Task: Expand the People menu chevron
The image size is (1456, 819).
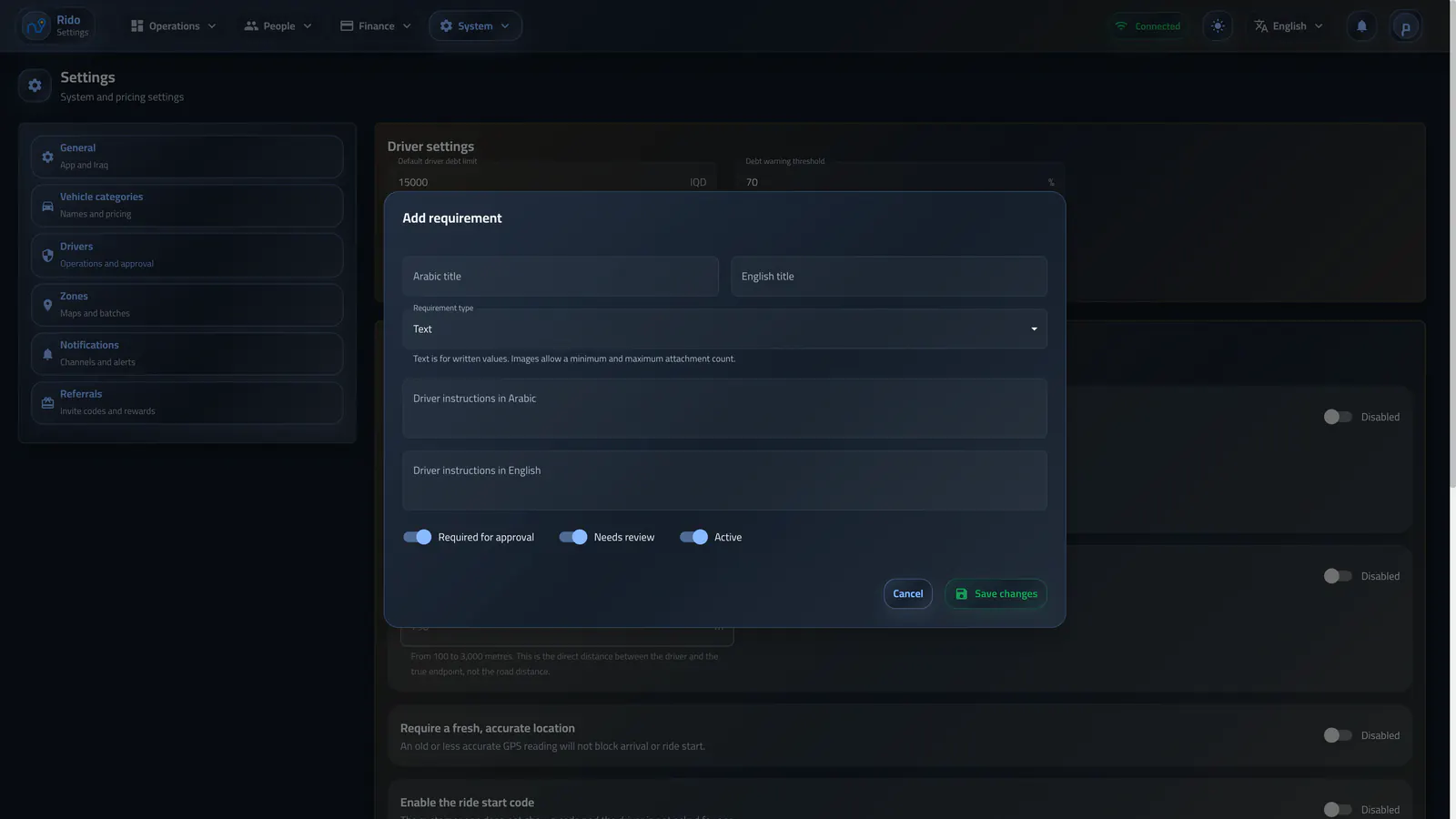Action: click(308, 26)
